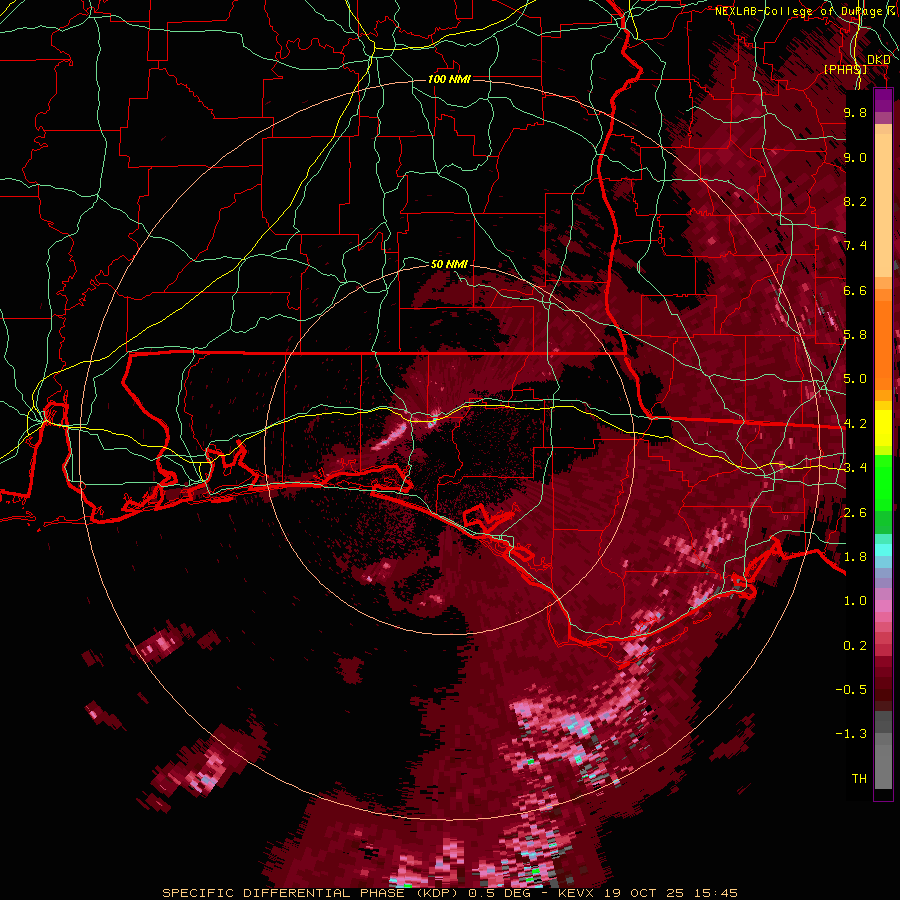The image size is (900, 900).
Task: Click the 6.6 value on the color scale
Action: [x=855, y=290]
